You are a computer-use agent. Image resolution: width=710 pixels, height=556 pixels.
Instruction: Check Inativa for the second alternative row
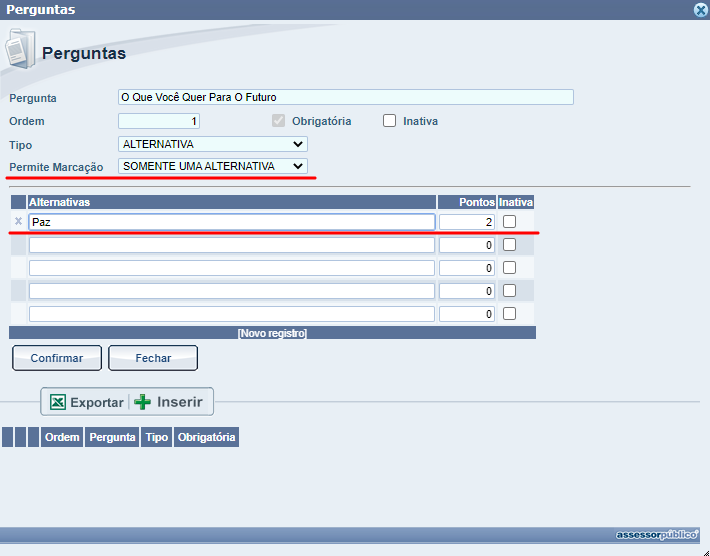pyautogui.click(x=509, y=244)
